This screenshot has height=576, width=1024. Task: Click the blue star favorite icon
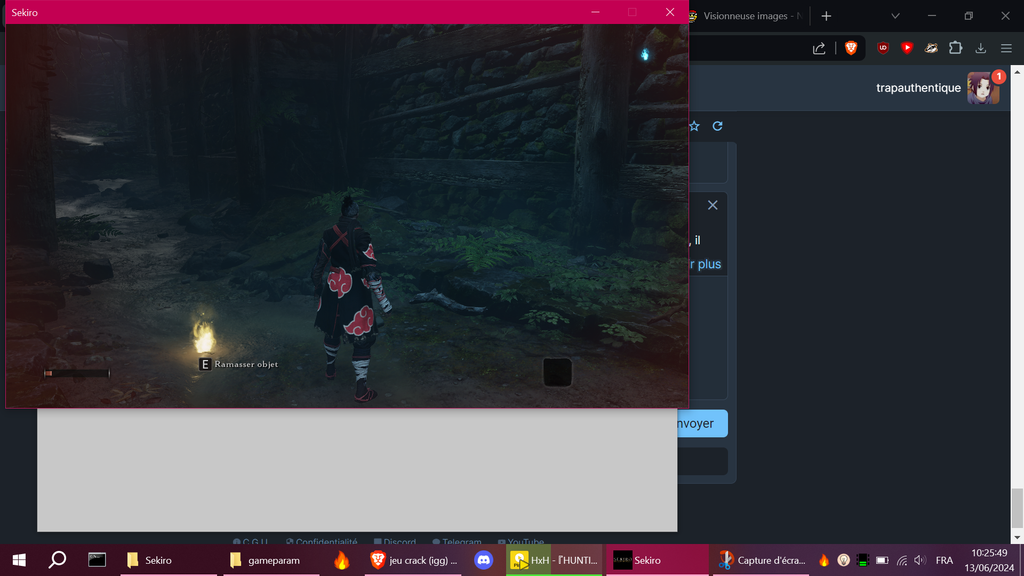[x=694, y=126]
